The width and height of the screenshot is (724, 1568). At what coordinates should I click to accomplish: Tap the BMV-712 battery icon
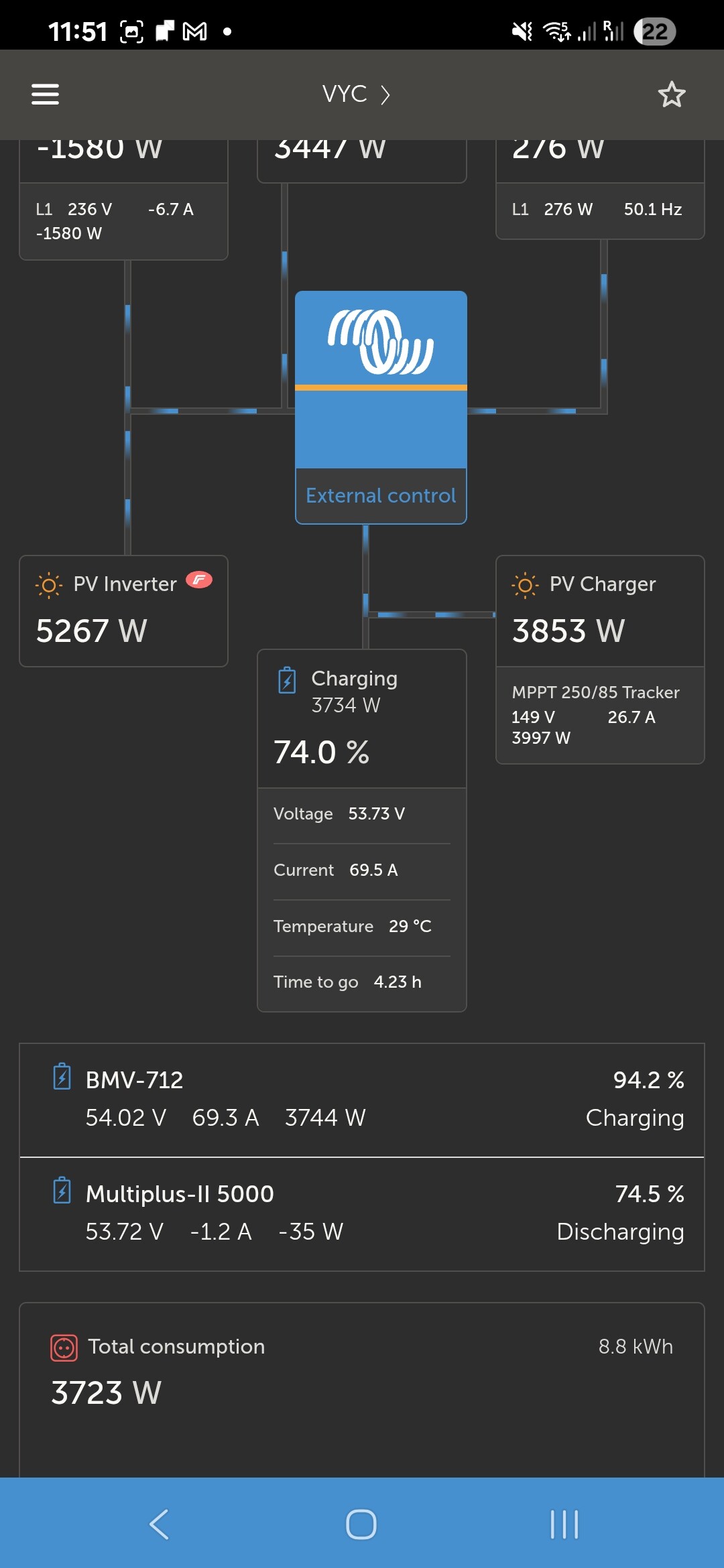tap(62, 1077)
